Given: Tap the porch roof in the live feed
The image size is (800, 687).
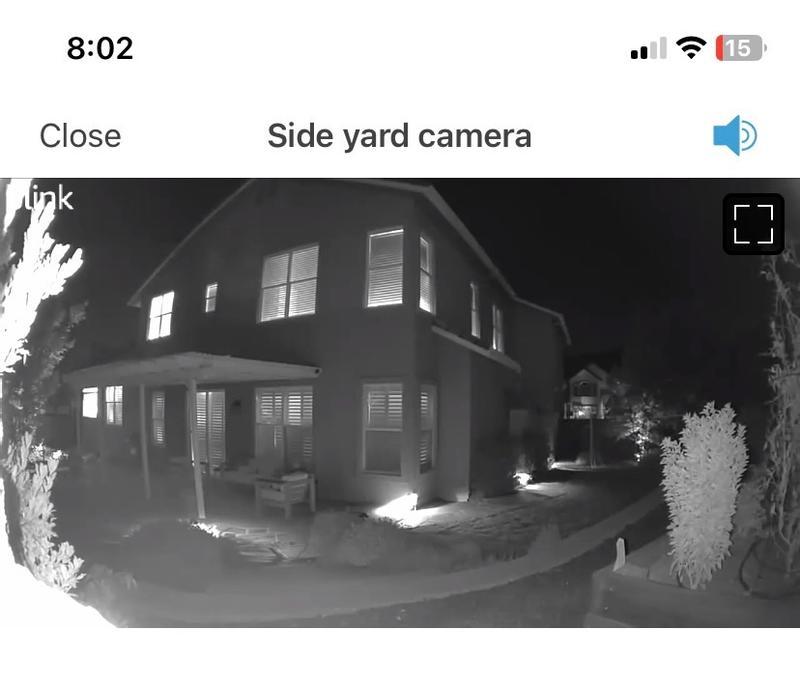Looking at the screenshot, I should (191, 369).
